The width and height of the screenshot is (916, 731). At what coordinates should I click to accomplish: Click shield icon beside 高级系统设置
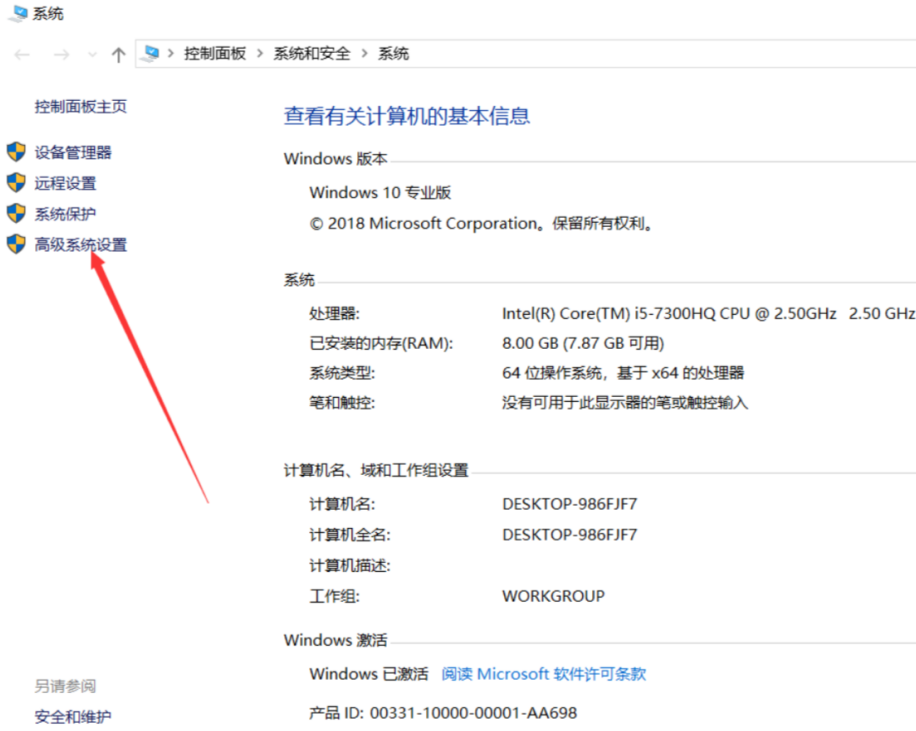pos(16,244)
